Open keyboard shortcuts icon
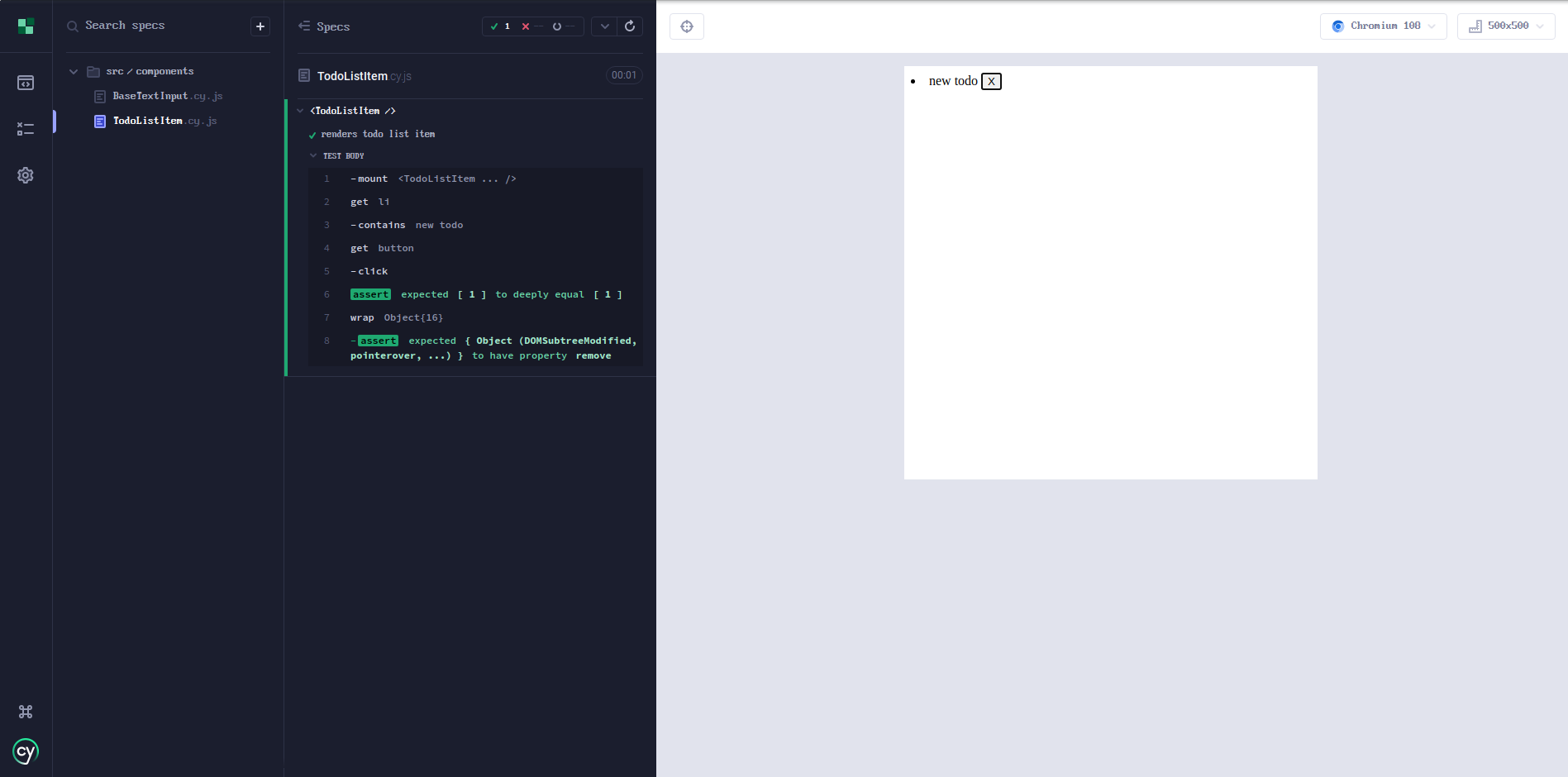 coord(26,712)
